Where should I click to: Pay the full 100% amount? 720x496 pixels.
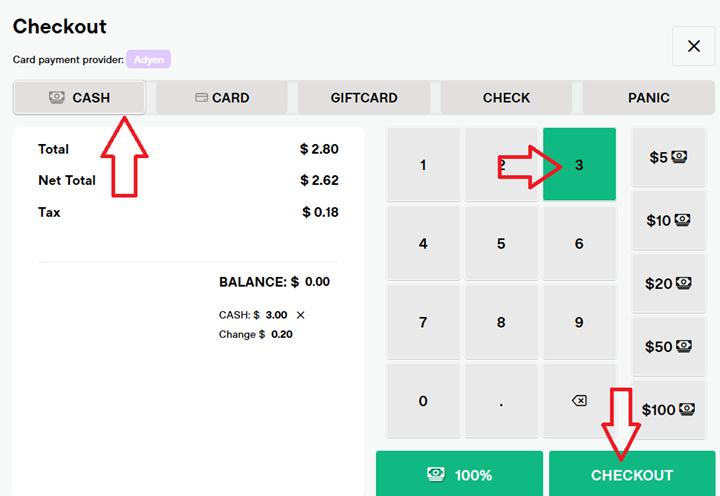tap(459, 474)
